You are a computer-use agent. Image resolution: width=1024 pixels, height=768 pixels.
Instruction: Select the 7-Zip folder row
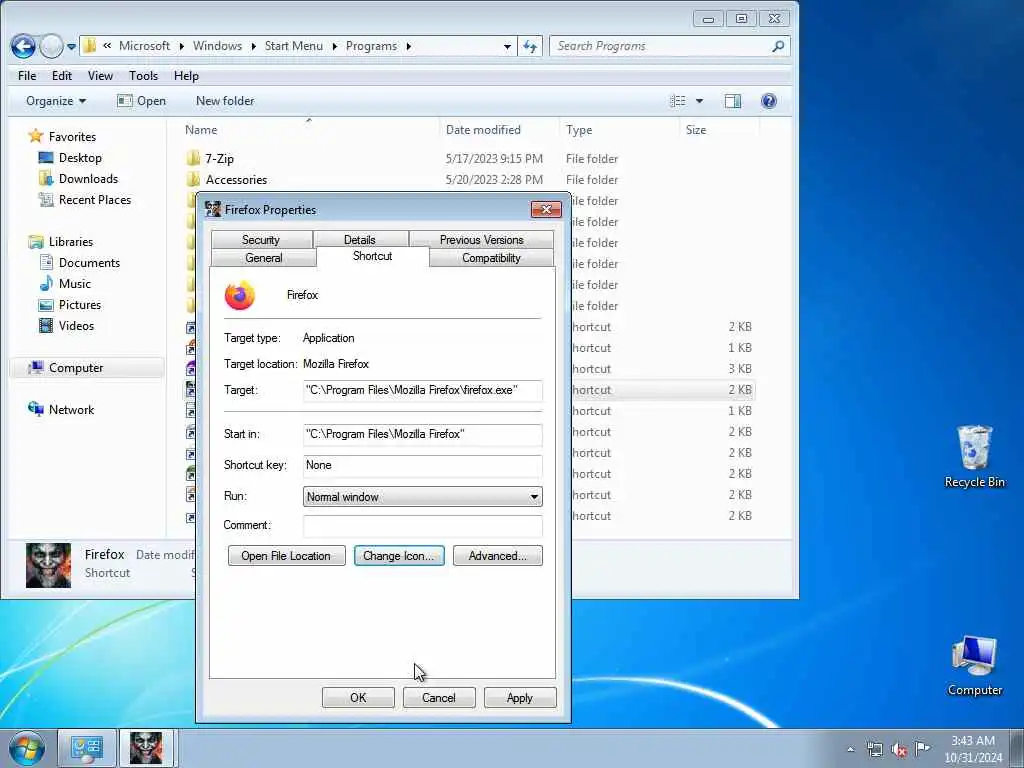click(x=469, y=158)
